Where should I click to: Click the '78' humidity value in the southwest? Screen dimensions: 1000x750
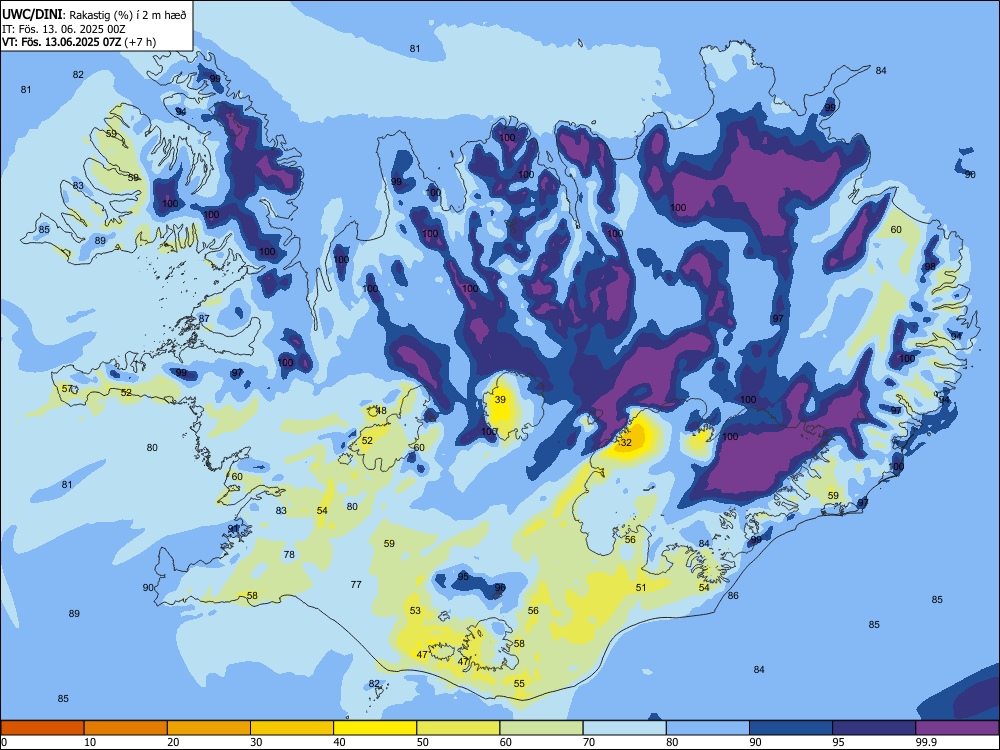click(289, 554)
